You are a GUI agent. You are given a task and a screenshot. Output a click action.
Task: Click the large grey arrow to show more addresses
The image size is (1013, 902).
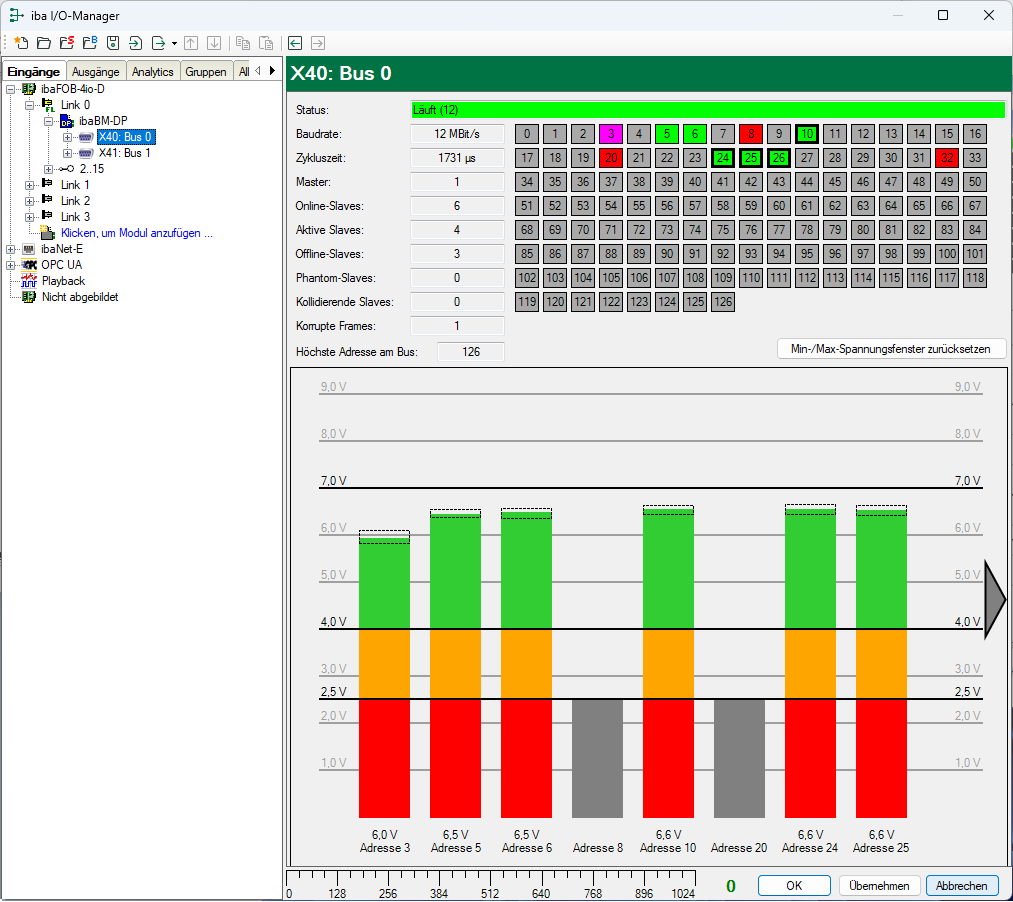point(995,600)
